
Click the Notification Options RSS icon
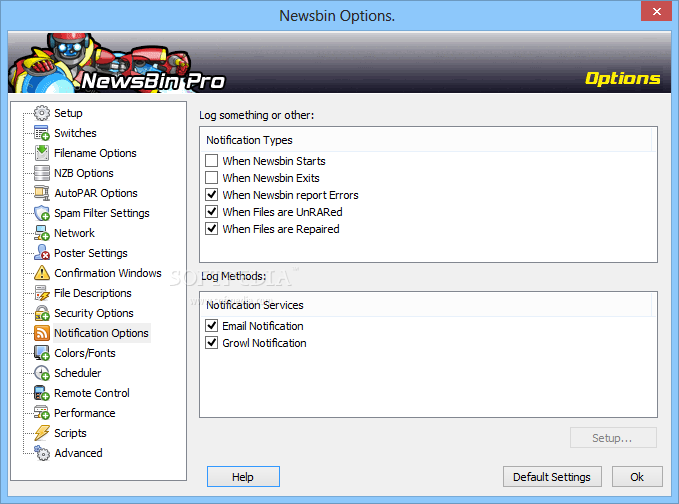(42, 333)
